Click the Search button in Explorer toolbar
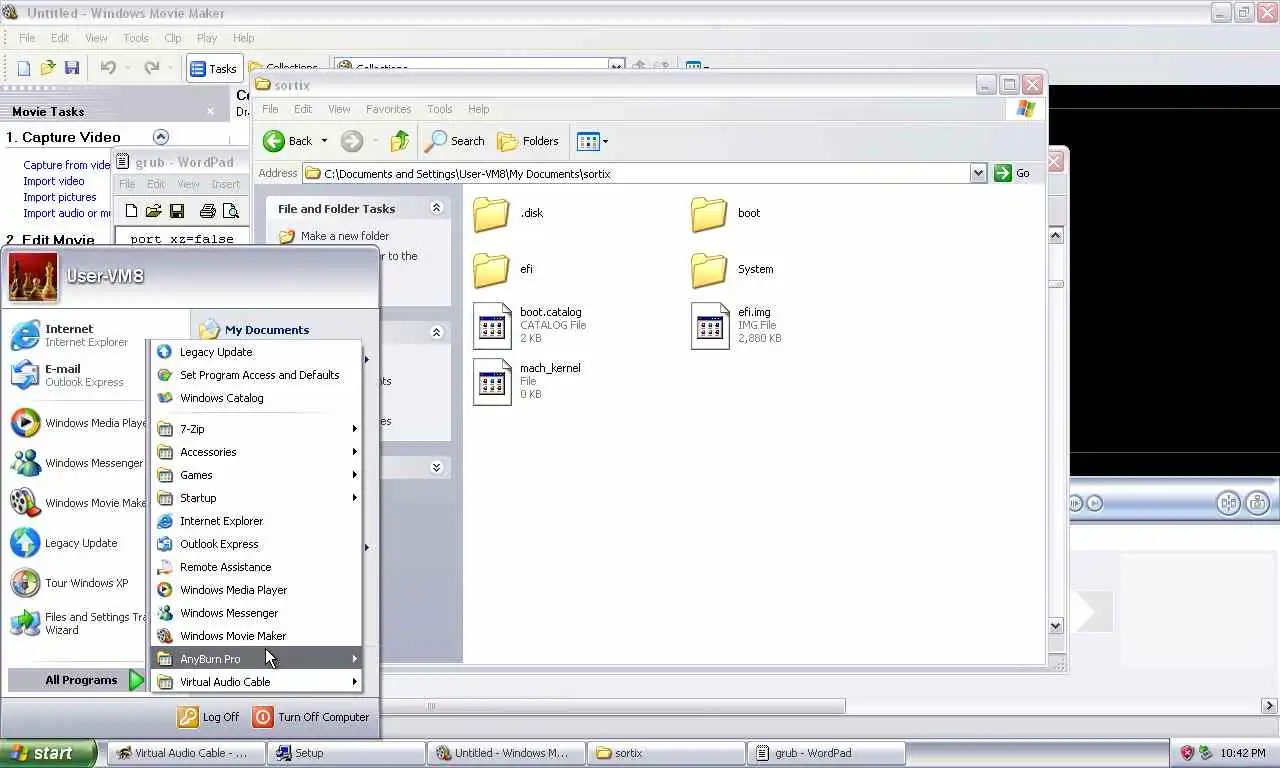This screenshot has height=768, width=1280. click(x=455, y=141)
